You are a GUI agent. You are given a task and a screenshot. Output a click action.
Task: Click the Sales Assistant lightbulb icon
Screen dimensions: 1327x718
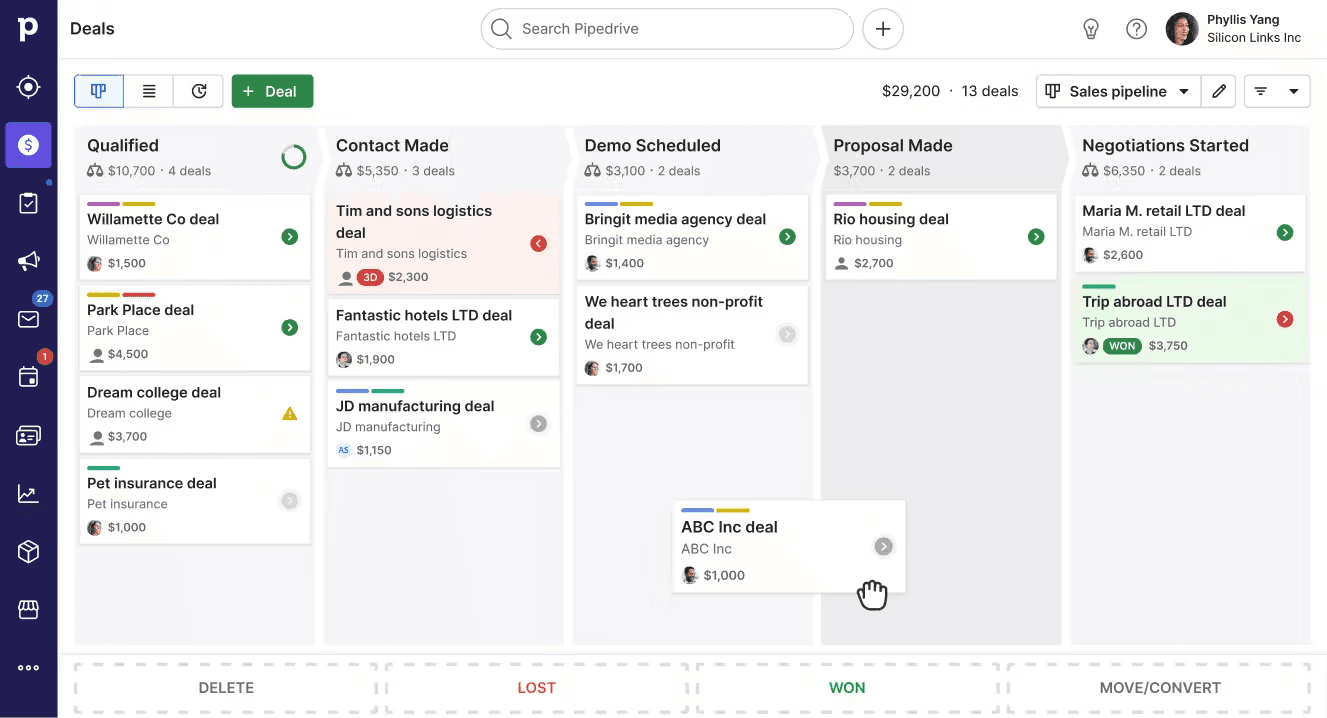(1091, 29)
